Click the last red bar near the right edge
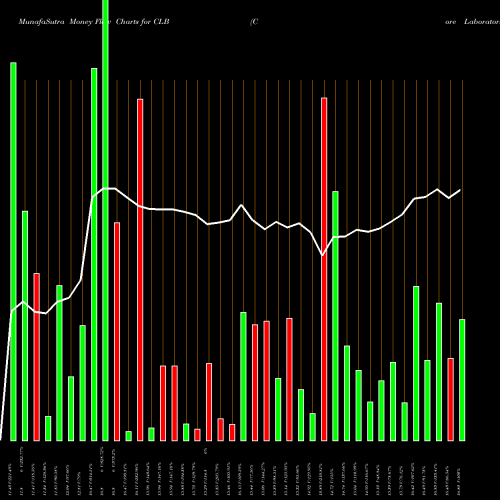 point(451,400)
